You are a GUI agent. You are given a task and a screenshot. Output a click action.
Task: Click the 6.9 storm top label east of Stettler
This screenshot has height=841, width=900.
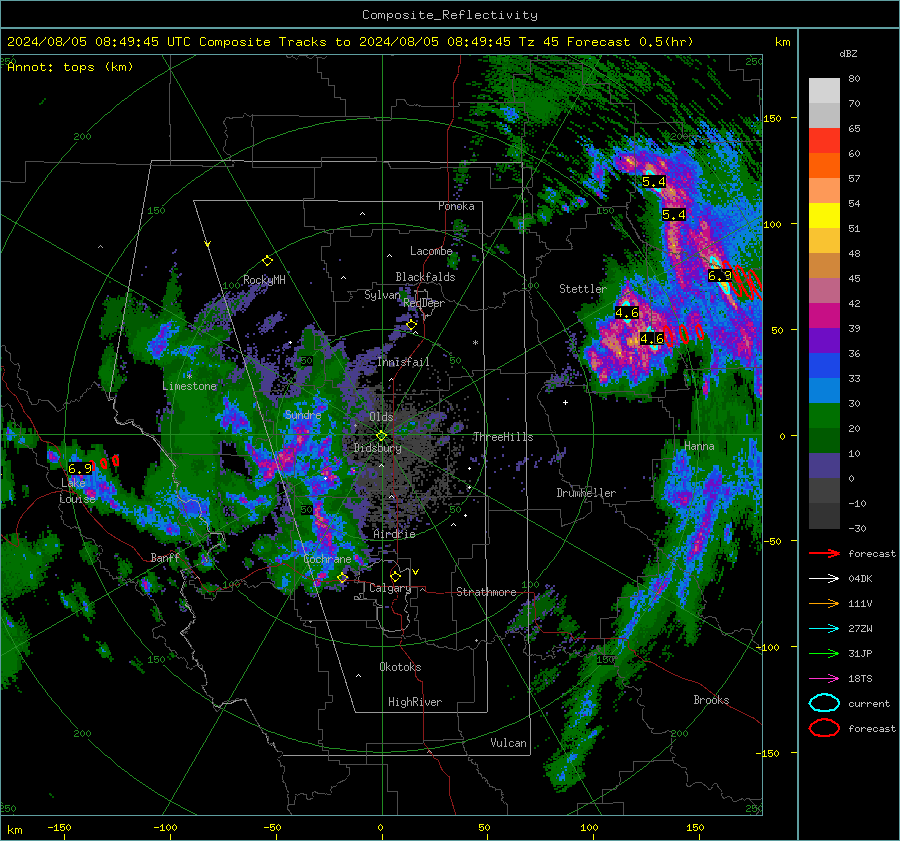719,276
